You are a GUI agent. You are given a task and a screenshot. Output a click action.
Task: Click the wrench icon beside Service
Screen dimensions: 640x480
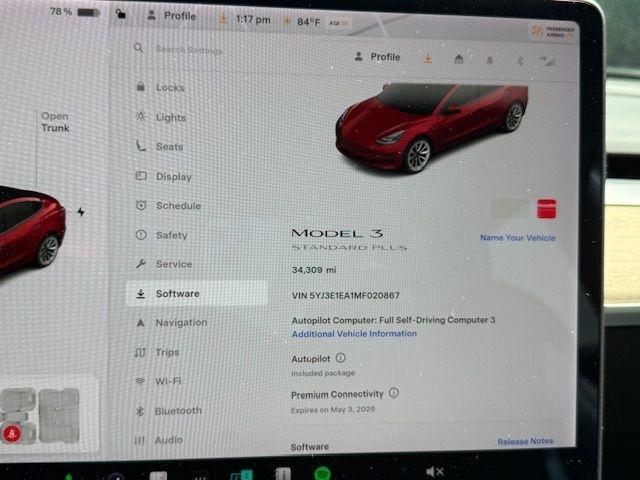point(141,264)
